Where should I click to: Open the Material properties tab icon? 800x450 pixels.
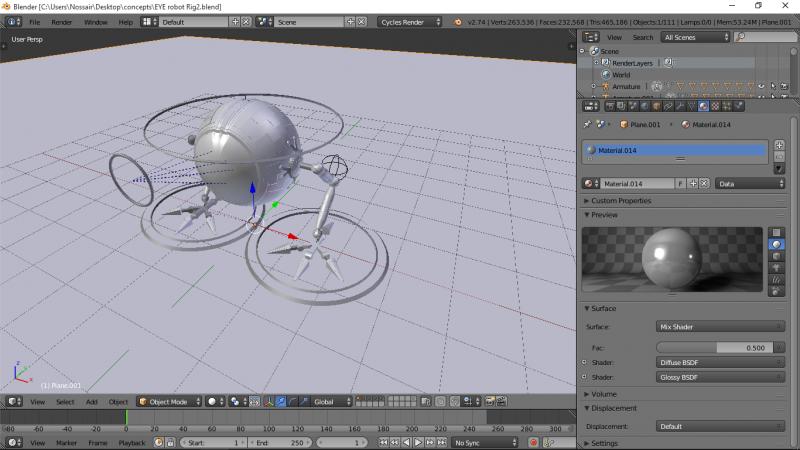click(704, 106)
